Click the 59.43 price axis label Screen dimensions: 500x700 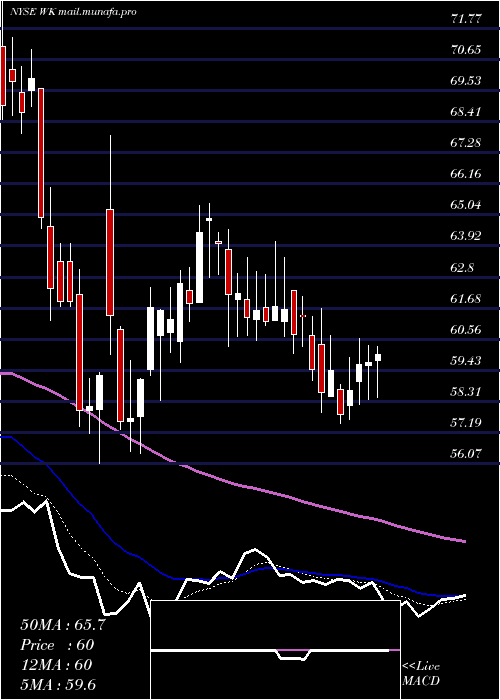coord(466,361)
